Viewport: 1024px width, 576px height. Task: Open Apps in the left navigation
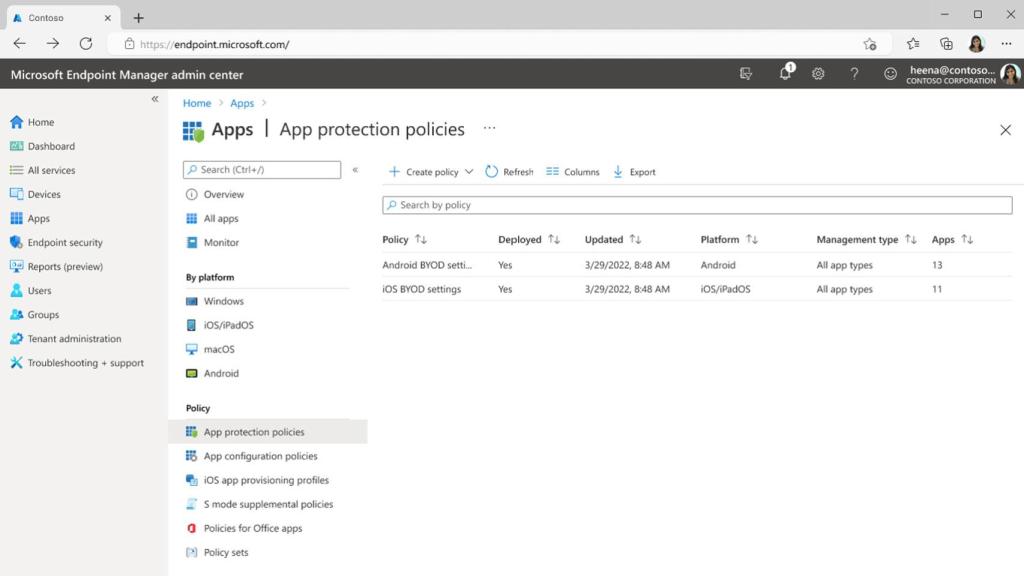[x=31, y=218]
